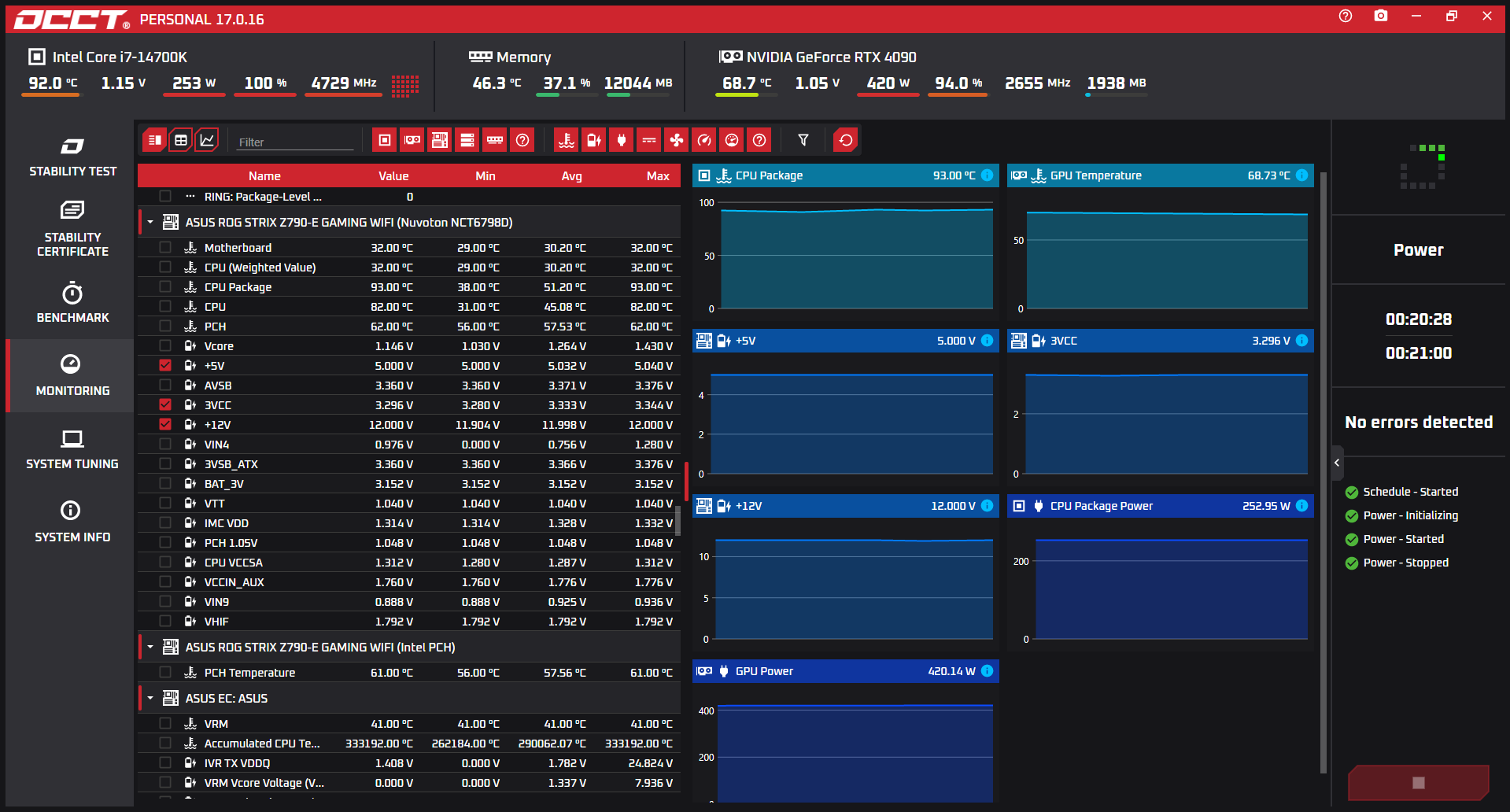Open info for the CPU Package Power graph

tap(1302, 506)
